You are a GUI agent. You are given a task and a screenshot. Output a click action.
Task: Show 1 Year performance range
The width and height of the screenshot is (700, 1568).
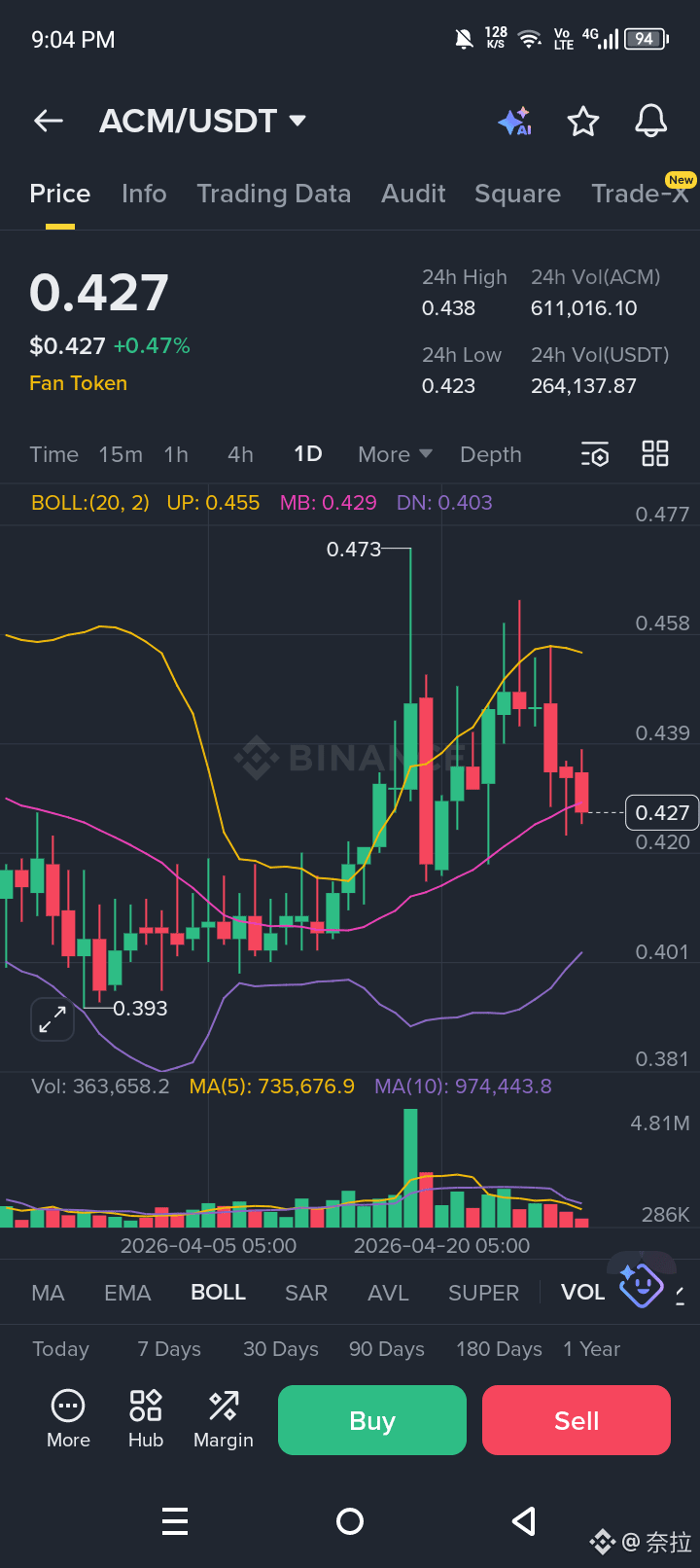[592, 1349]
